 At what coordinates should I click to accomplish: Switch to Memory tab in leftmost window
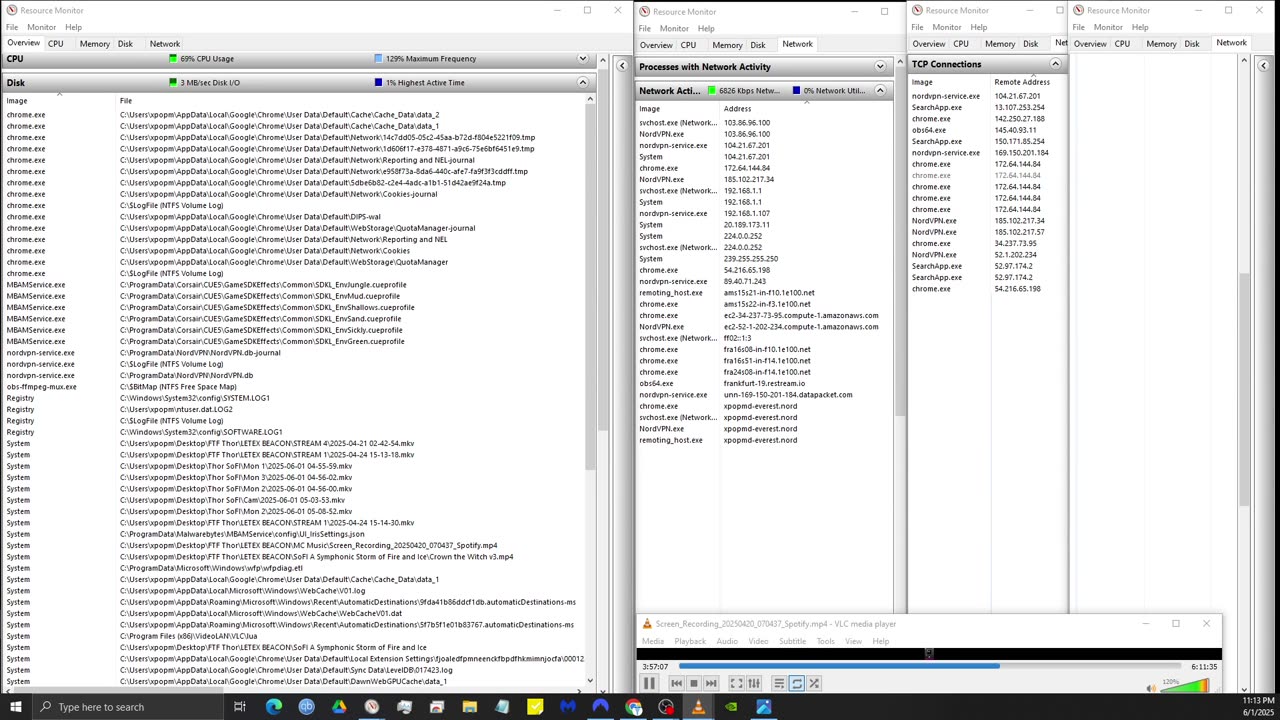[x=94, y=44]
